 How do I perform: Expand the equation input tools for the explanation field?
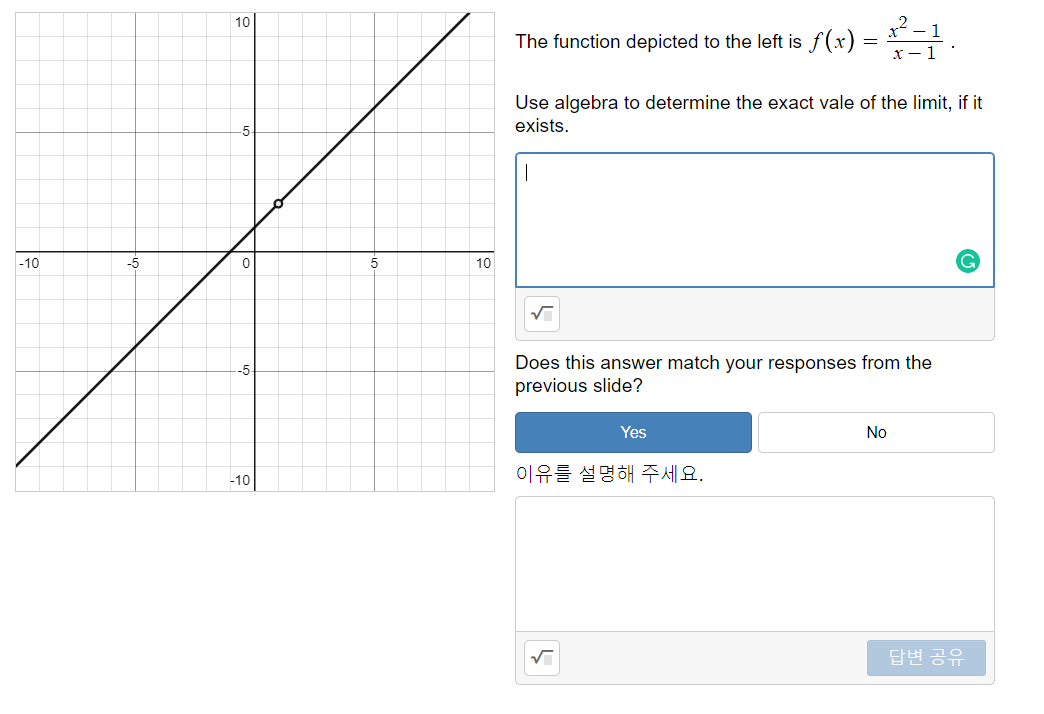click(541, 658)
